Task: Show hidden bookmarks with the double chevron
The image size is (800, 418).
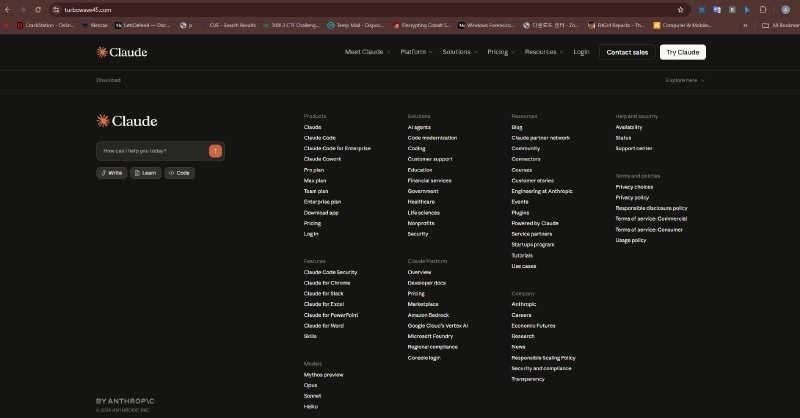Action: 745,25
